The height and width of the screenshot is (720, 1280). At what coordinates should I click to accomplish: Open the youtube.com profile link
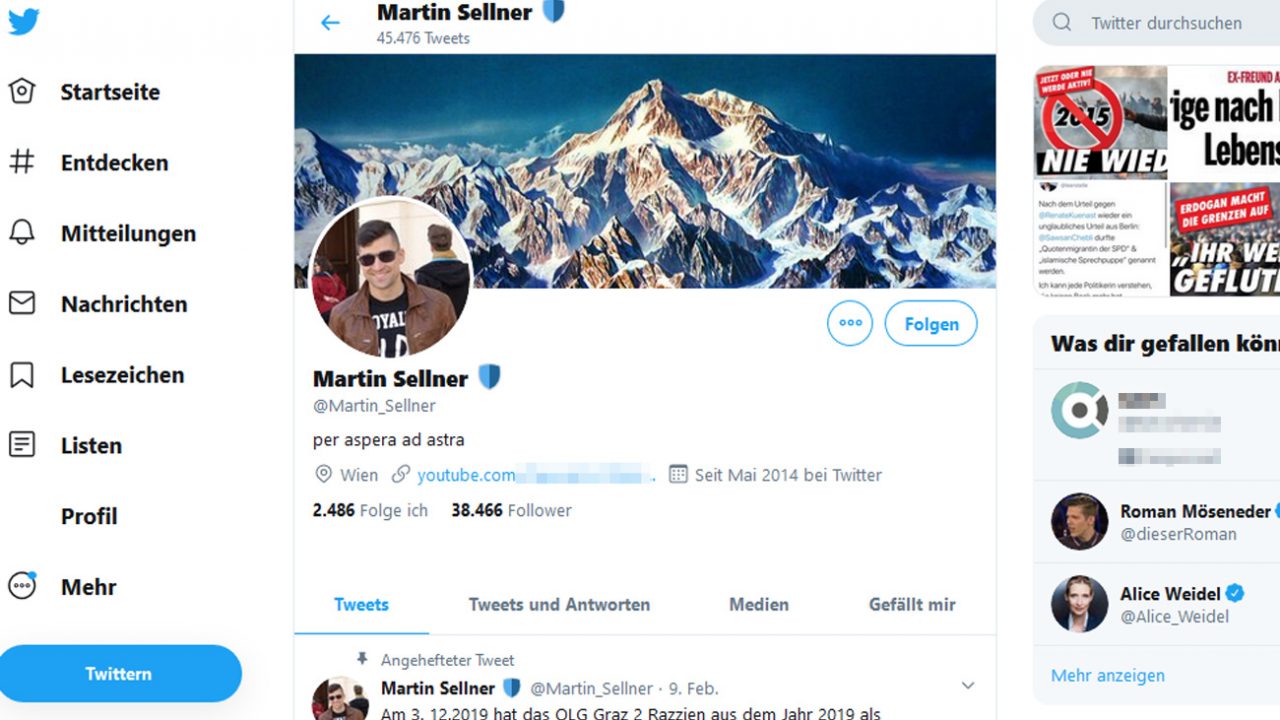(466, 475)
